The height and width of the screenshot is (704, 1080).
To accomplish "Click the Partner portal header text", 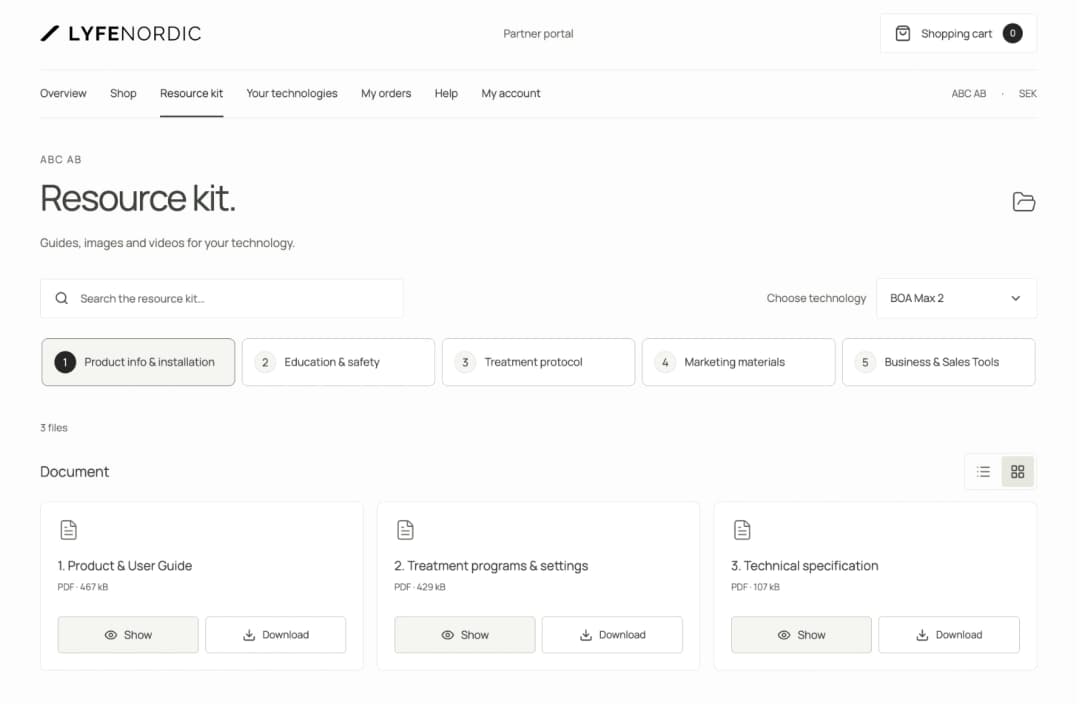I will [x=538, y=33].
